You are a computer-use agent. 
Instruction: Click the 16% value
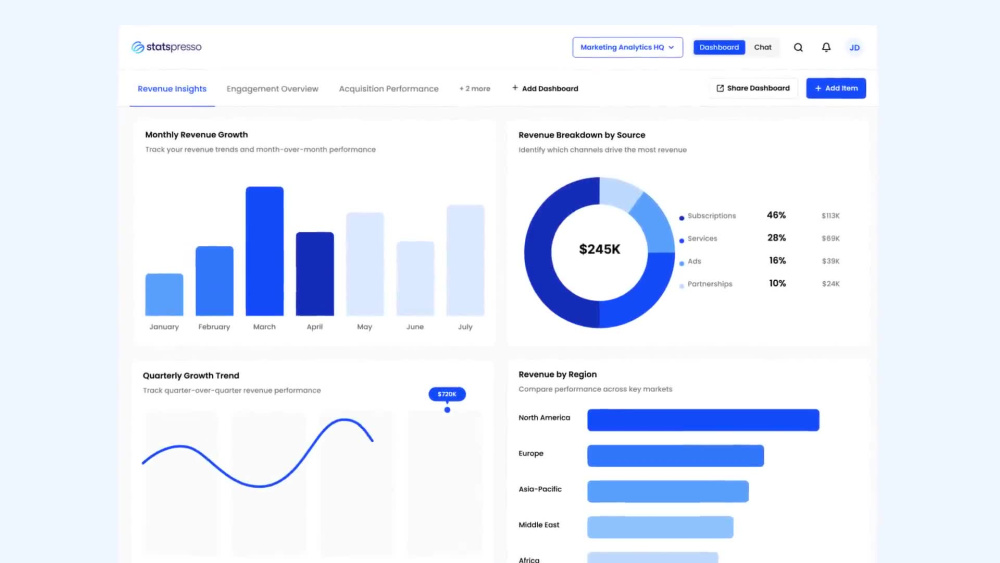point(777,261)
